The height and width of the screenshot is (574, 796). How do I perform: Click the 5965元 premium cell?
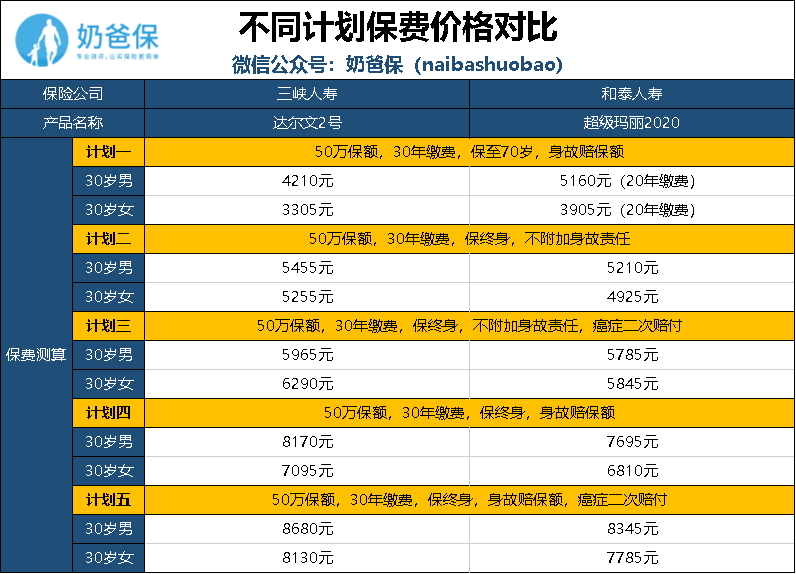307,354
